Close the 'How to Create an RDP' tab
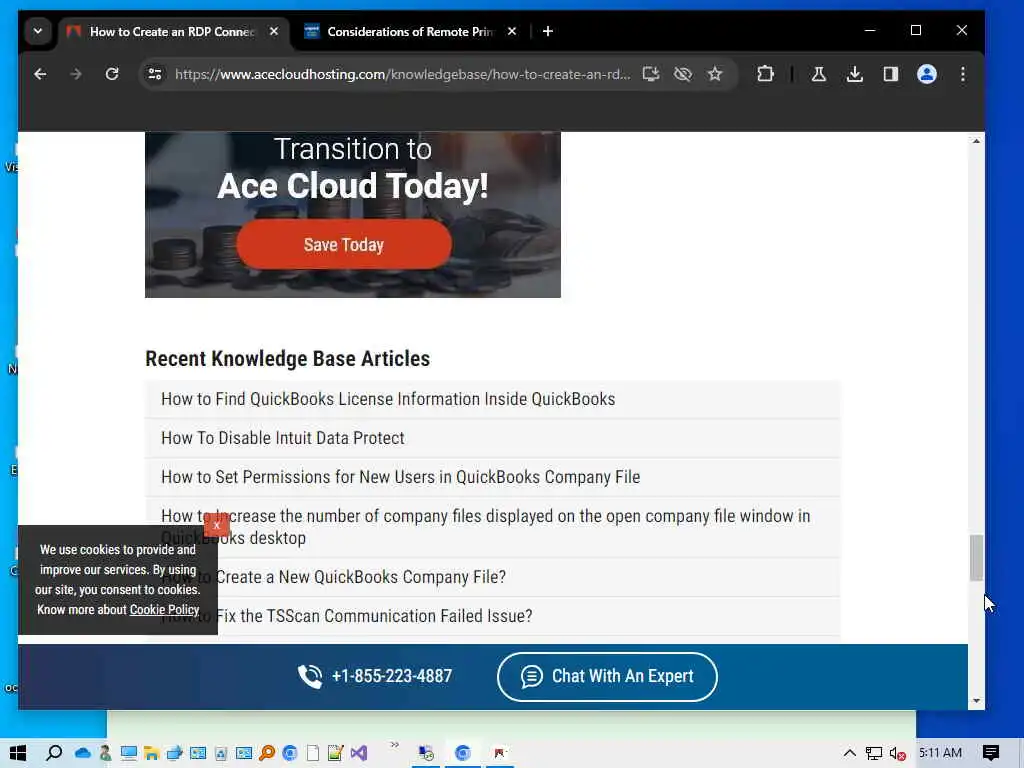This screenshot has height=768, width=1024. click(x=274, y=31)
